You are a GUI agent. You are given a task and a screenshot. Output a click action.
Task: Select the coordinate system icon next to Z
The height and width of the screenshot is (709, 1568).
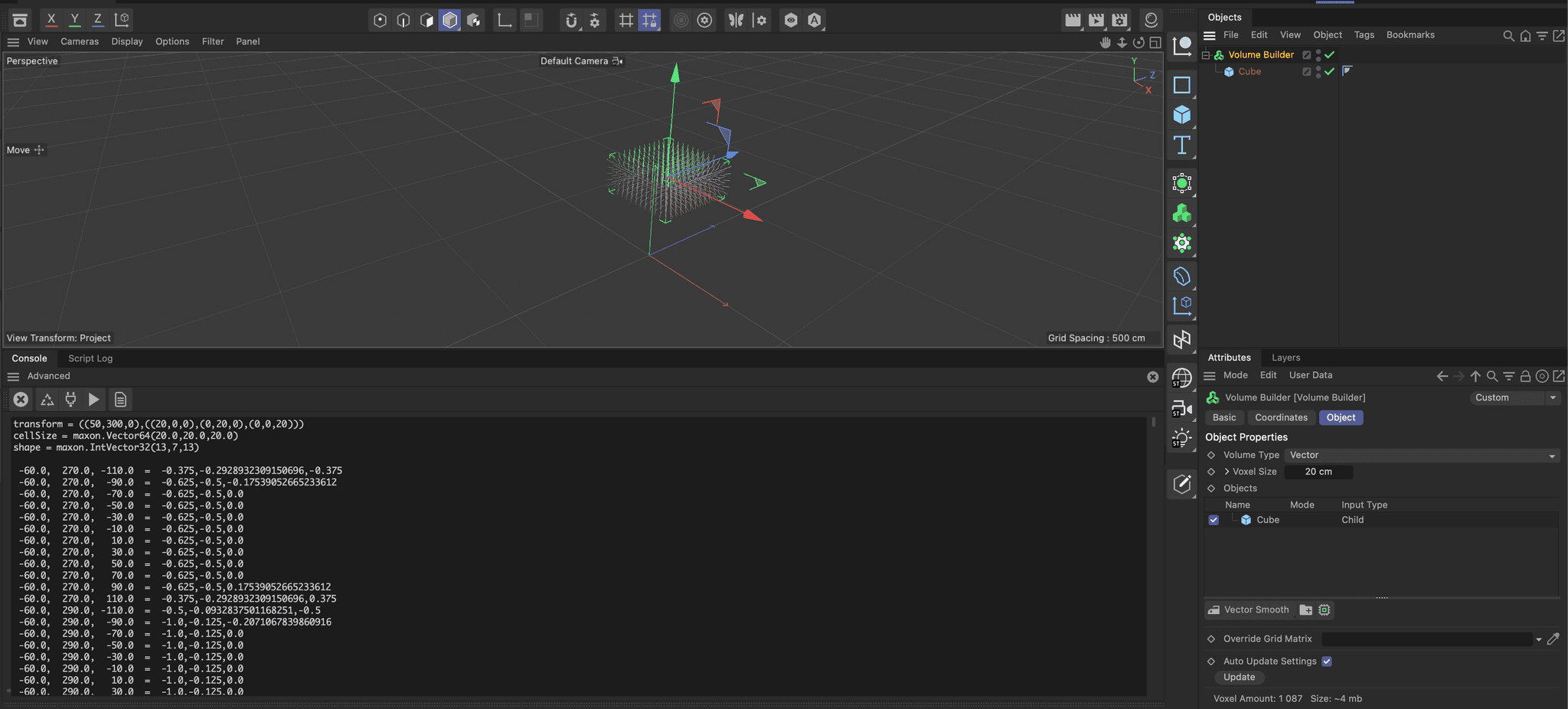(x=122, y=20)
